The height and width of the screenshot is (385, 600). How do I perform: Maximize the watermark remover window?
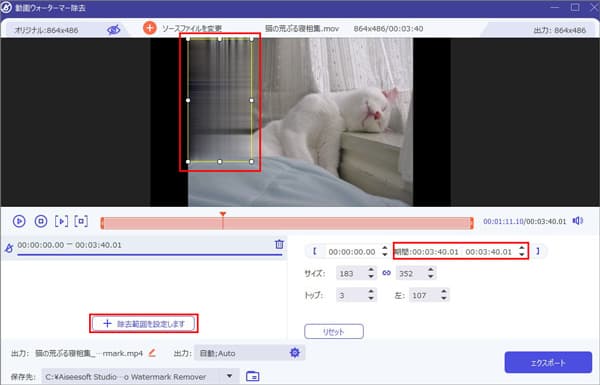[575, 7]
